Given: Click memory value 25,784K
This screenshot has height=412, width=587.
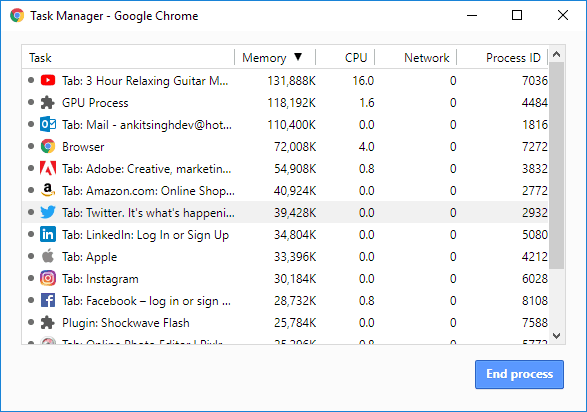Looking at the screenshot, I should pos(295,323).
